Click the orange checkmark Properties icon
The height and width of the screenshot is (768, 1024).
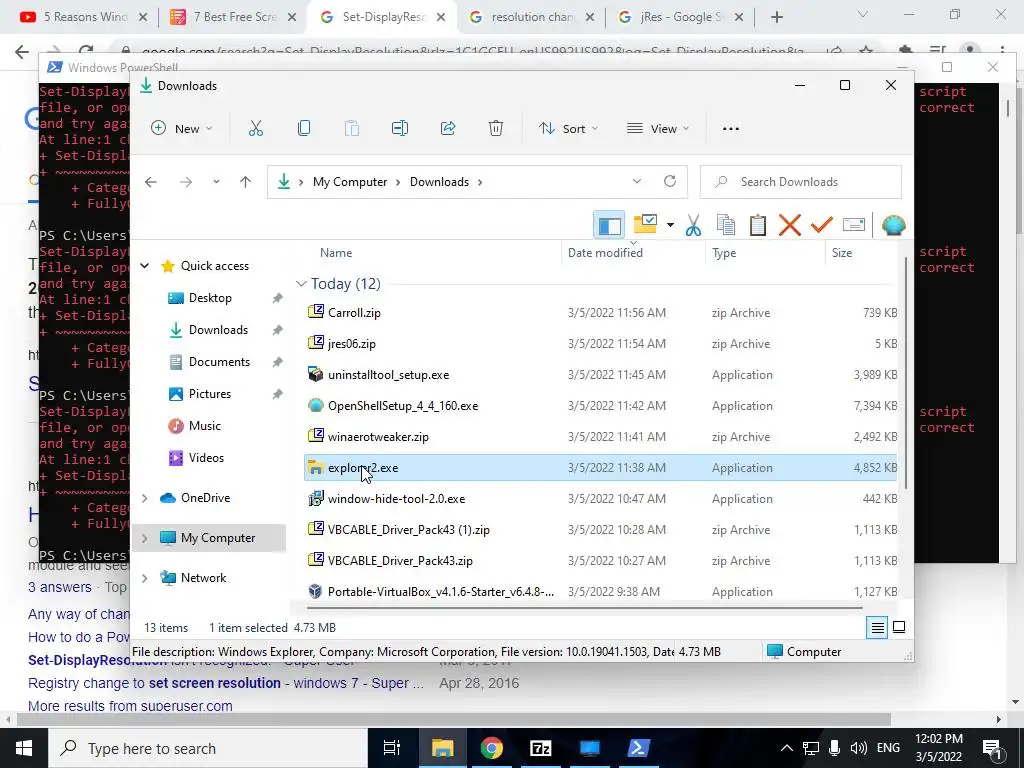pos(822,225)
